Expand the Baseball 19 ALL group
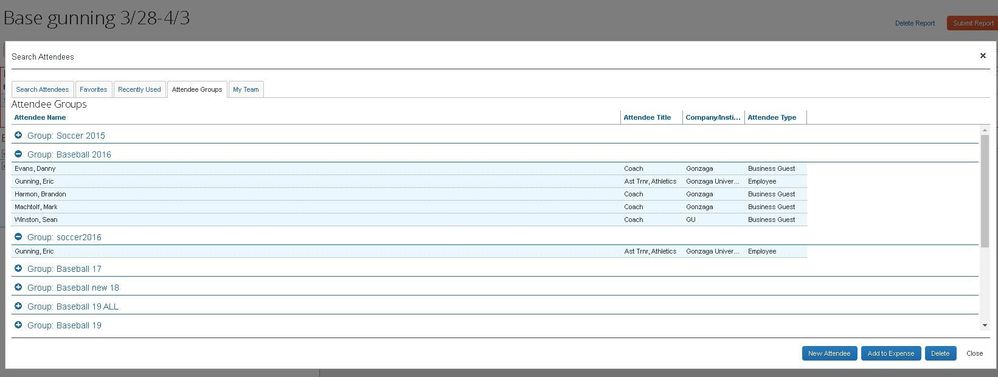The image size is (998, 377). 18,306
